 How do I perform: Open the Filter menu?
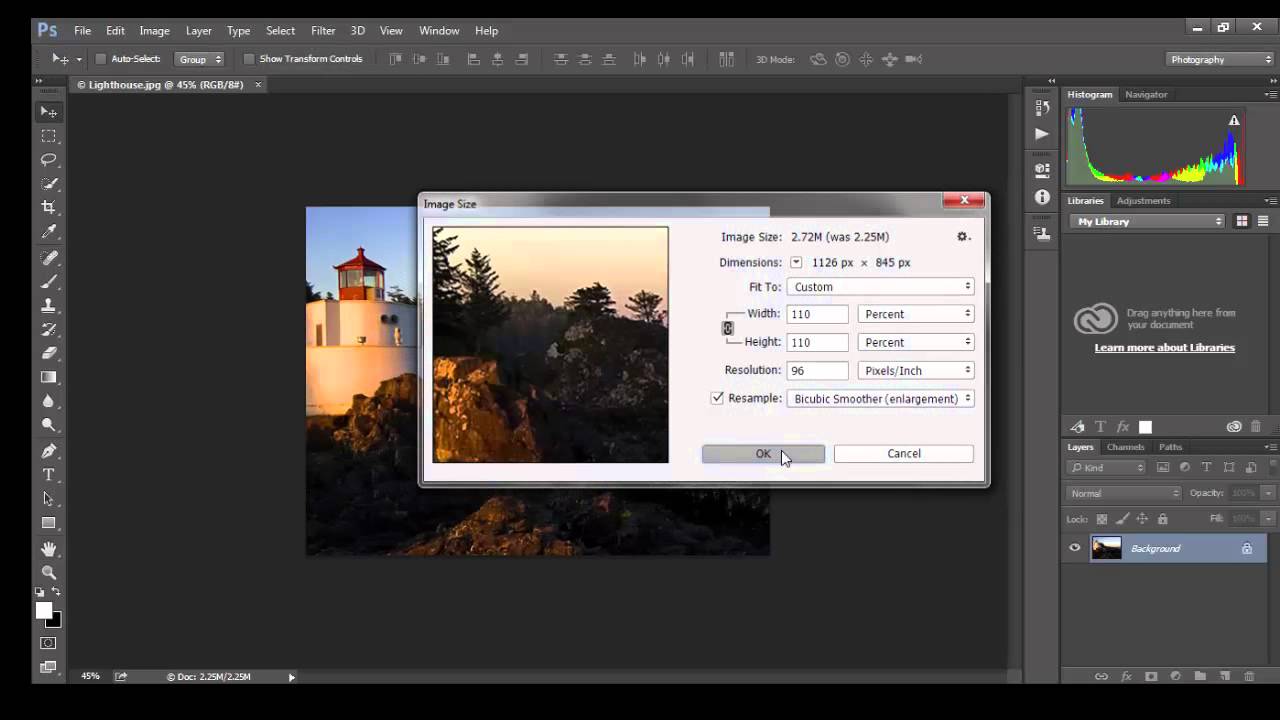(323, 31)
